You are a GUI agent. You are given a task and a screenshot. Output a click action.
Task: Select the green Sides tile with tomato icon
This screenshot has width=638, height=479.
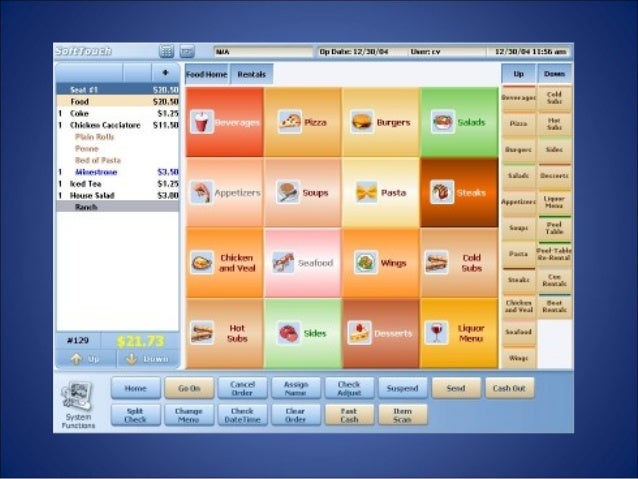[303, 333]
